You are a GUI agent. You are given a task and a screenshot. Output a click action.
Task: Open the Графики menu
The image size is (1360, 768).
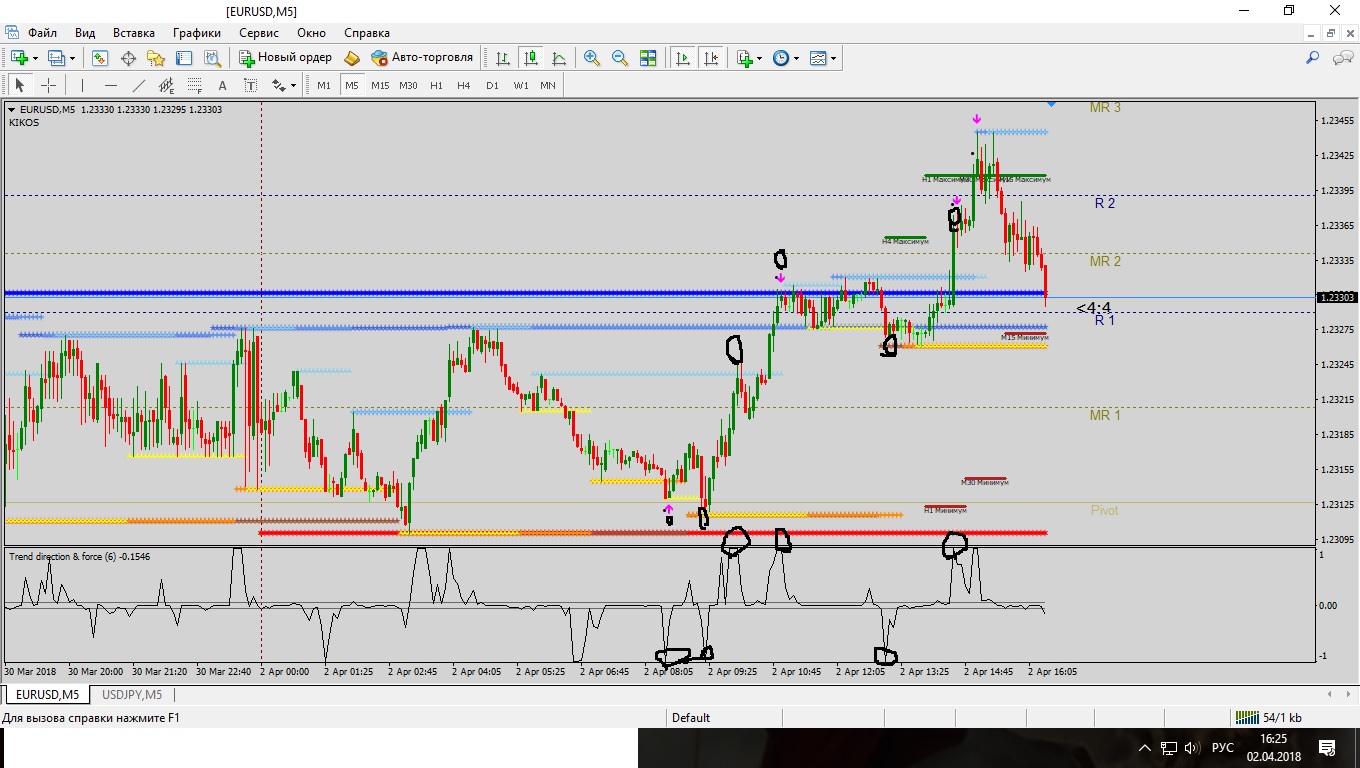[x=196, y=33]
